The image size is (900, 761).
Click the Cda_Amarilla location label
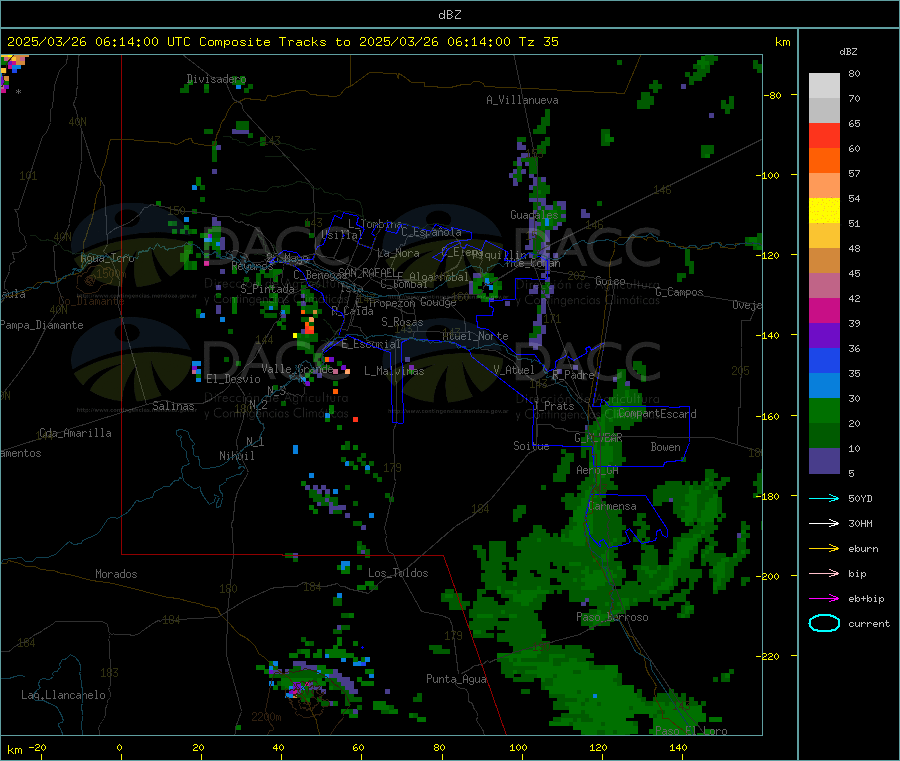pyautogui.click(x=75, y=433)
